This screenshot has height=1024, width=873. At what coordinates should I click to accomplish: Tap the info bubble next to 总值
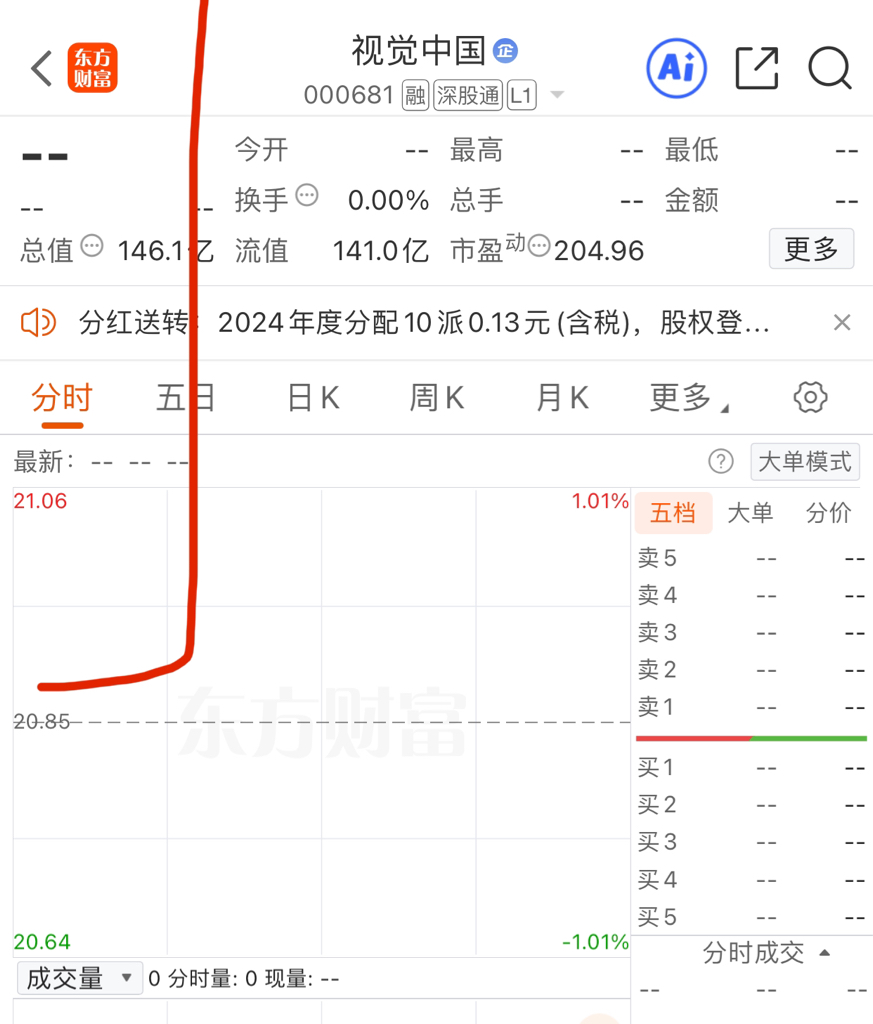click(92, 246)
